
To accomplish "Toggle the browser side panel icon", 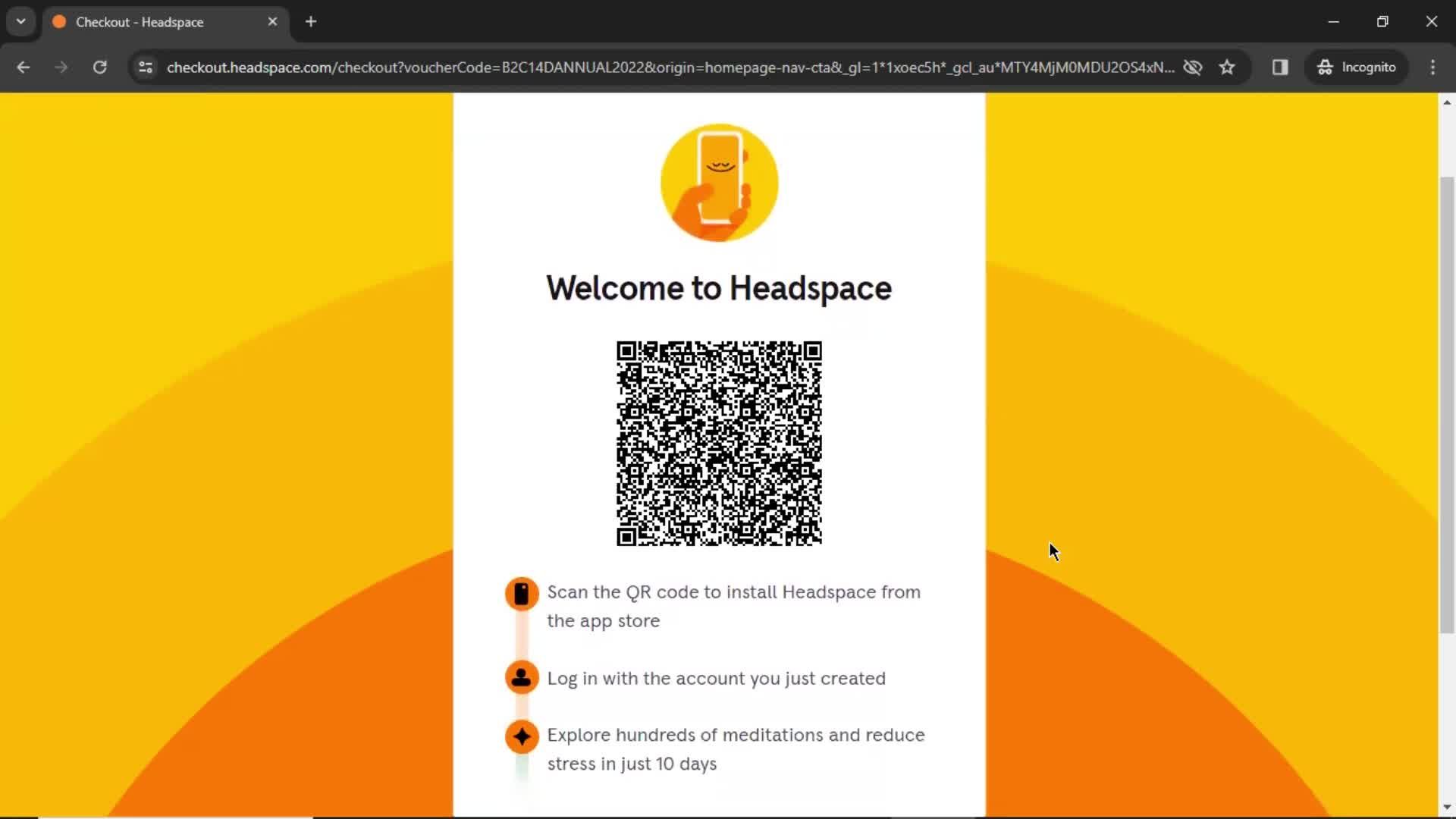I will [x=1280, y=67].
